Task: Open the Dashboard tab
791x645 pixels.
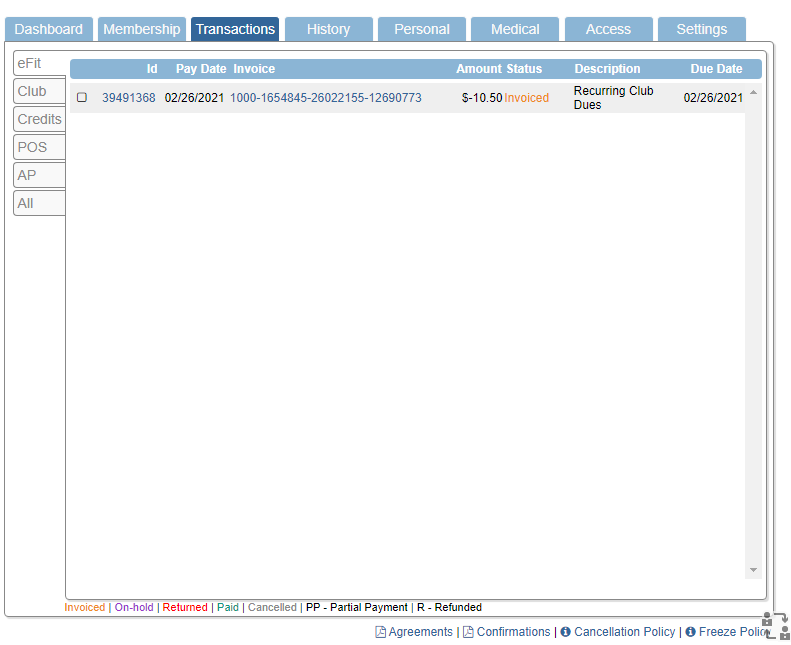Action: tap(49, 29)
